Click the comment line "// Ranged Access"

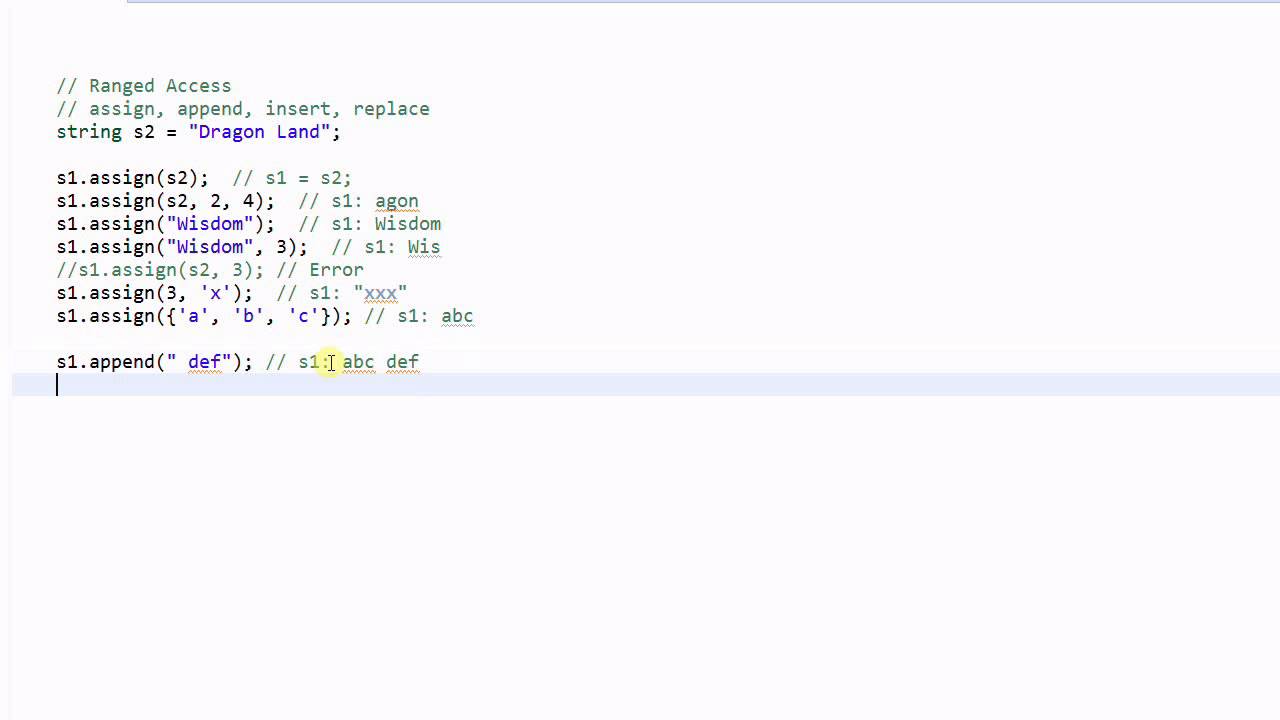coord(144,86)
